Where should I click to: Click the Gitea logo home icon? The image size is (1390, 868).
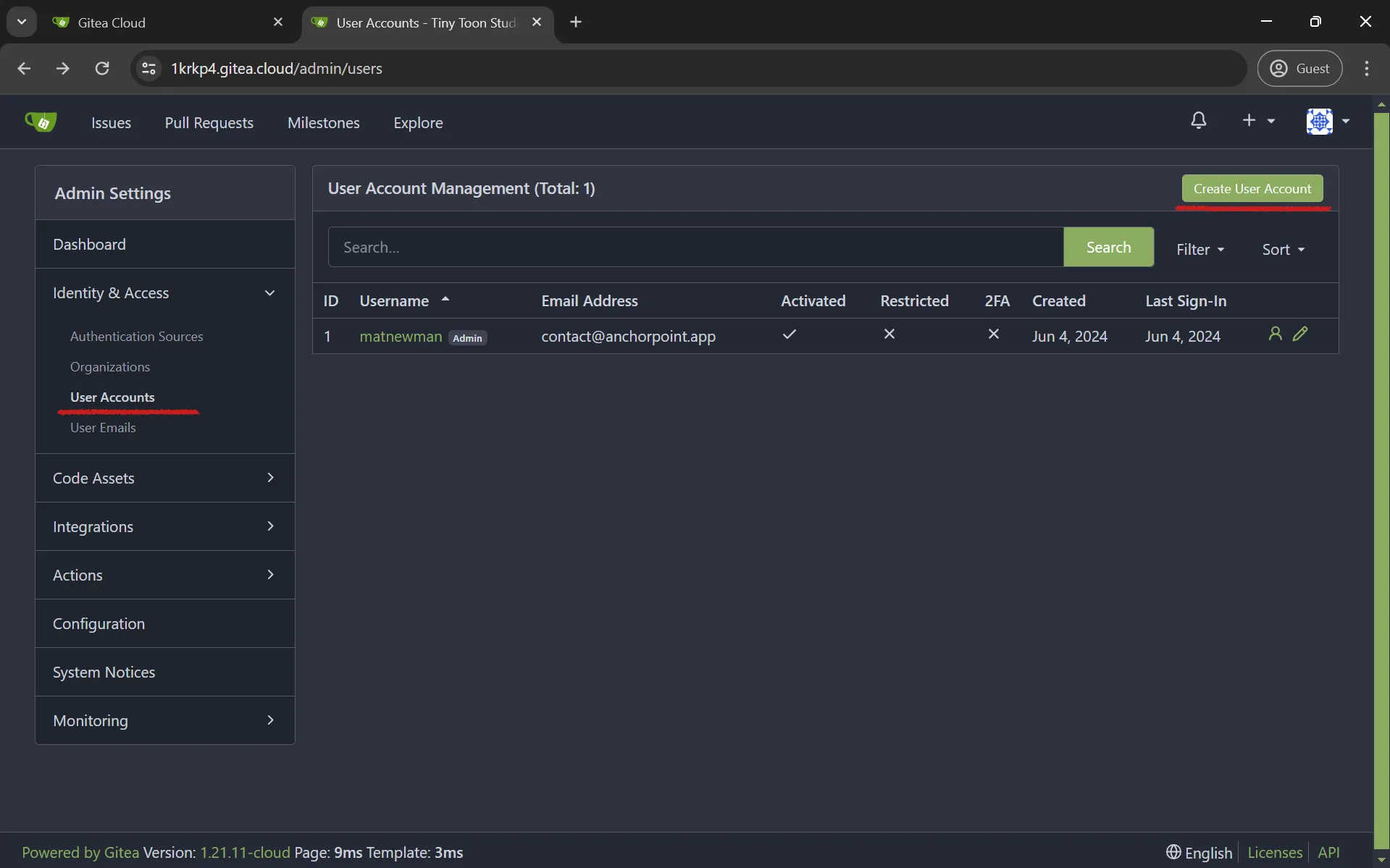click(41, 122)
